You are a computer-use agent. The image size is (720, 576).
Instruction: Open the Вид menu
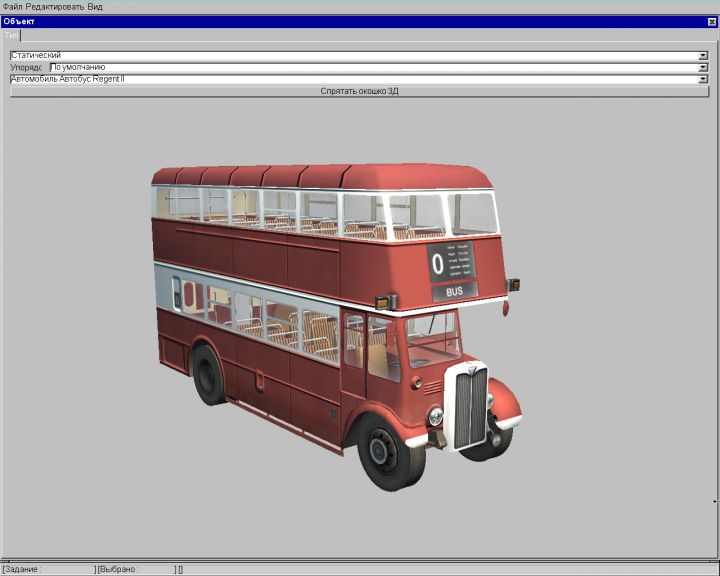pyautogui.click(x=95, y=6)
